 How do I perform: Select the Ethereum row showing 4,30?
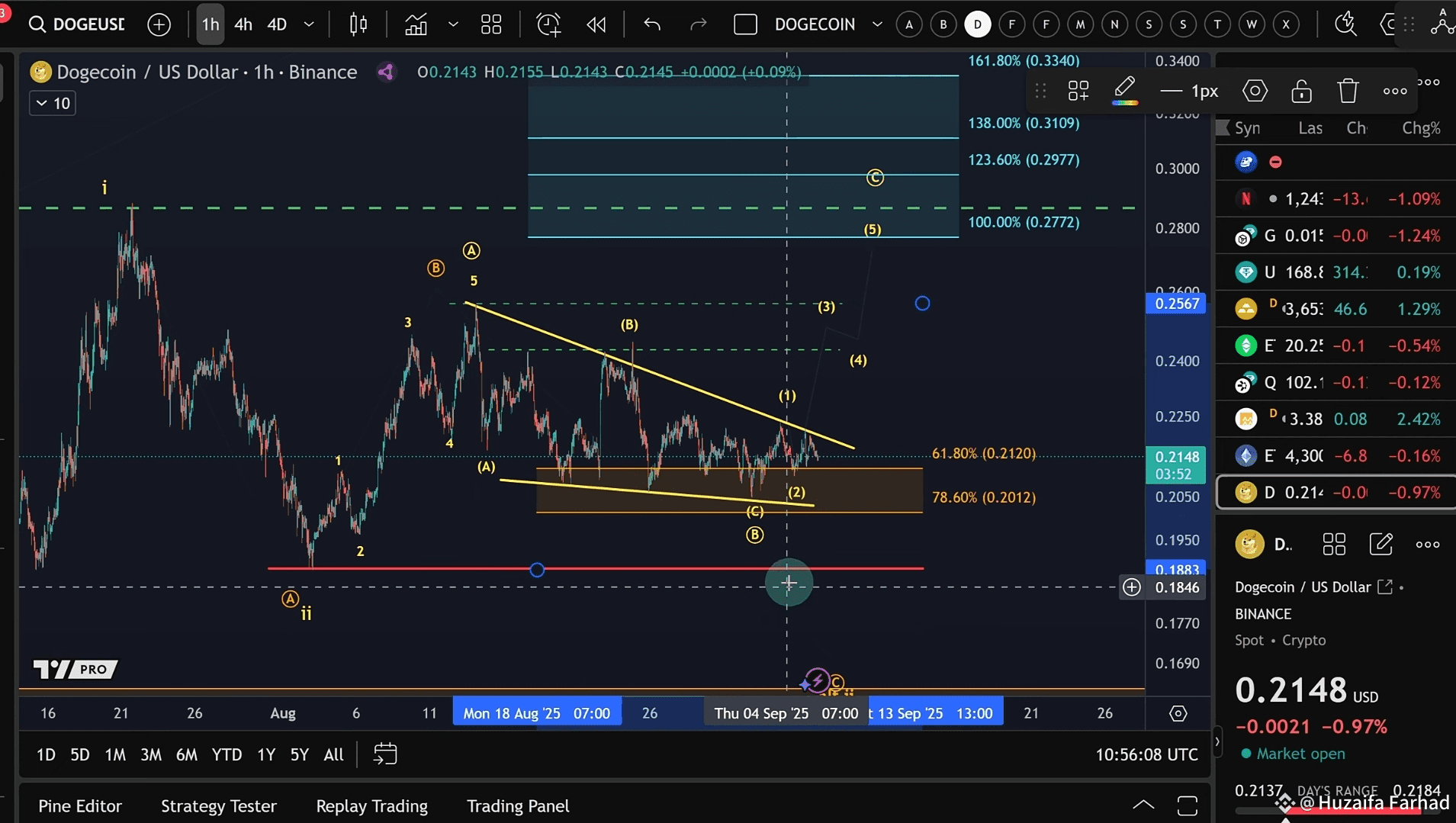(1336, 455)
